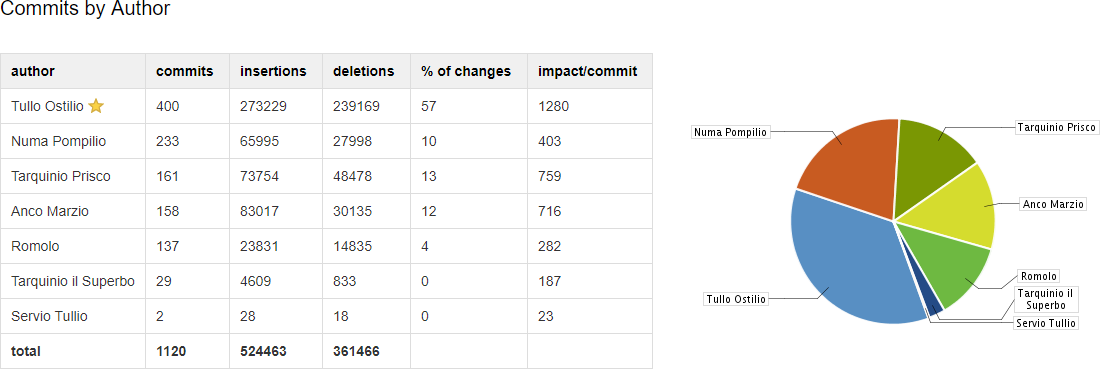Click the Commits by Author heading
Viewport: 1100px width, 369px height.
(85, 9)
